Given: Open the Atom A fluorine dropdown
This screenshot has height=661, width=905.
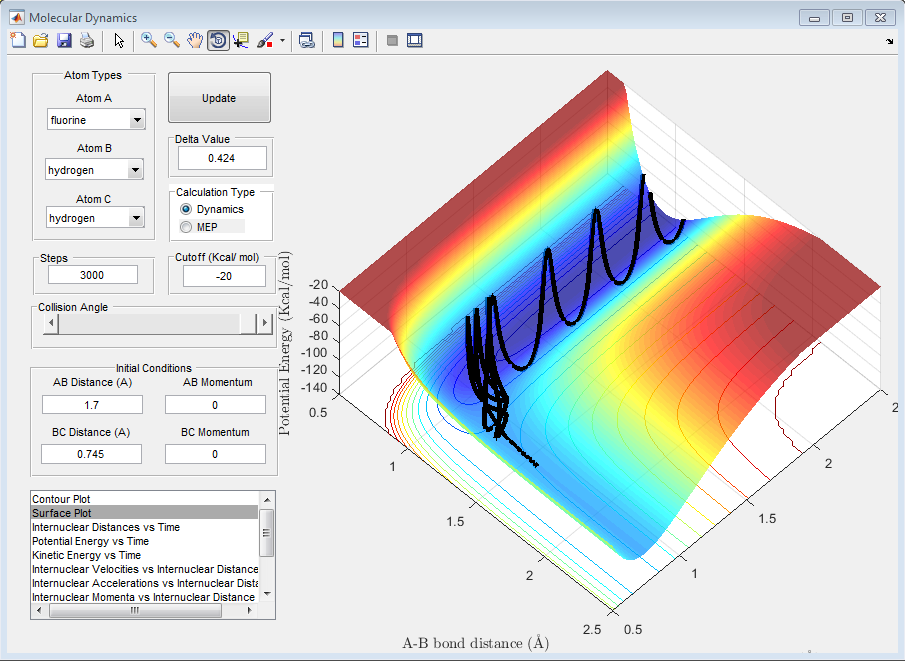Looking at the screenshot, I should tap(137, 121).
